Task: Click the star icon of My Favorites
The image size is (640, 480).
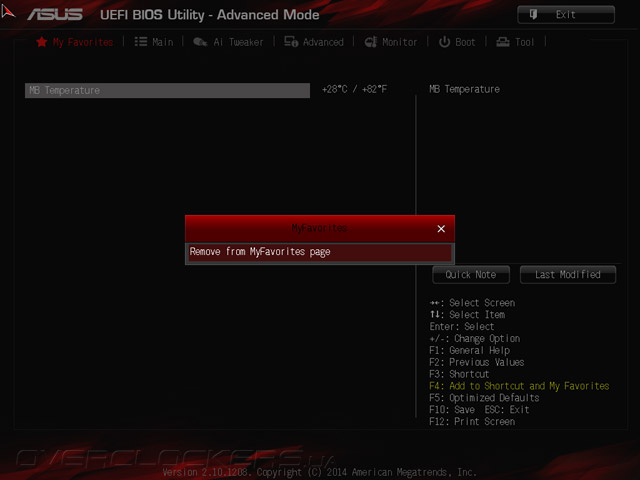Action: coord(42,42)
